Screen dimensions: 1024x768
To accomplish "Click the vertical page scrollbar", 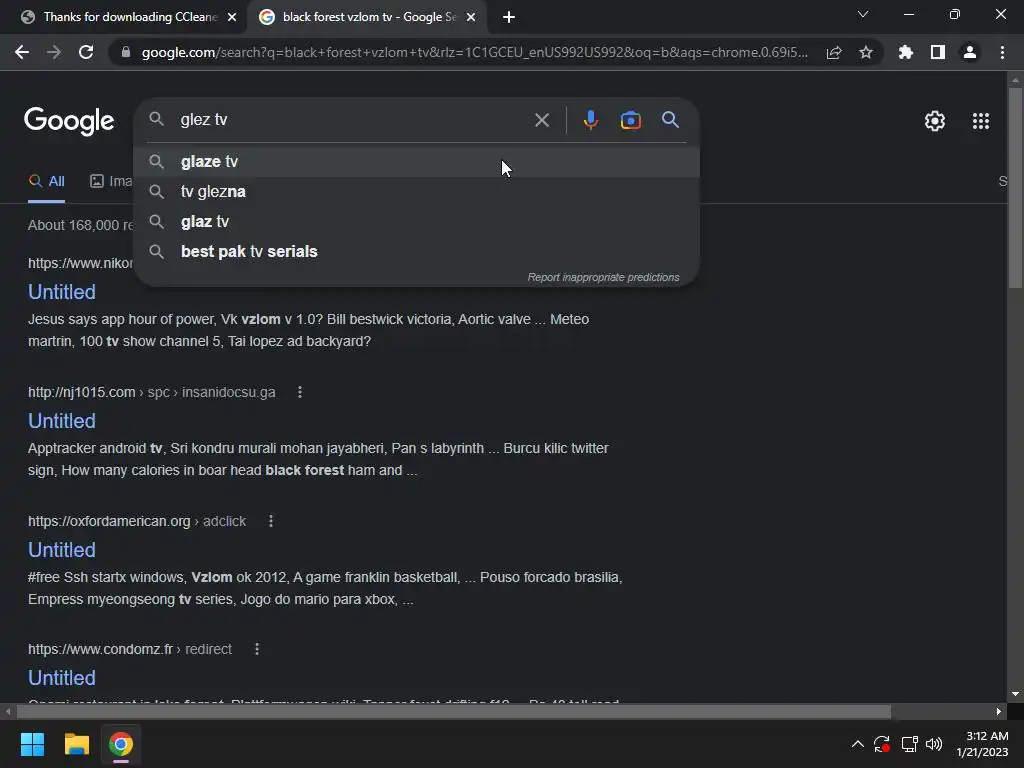I will [x=1014, y=188].
